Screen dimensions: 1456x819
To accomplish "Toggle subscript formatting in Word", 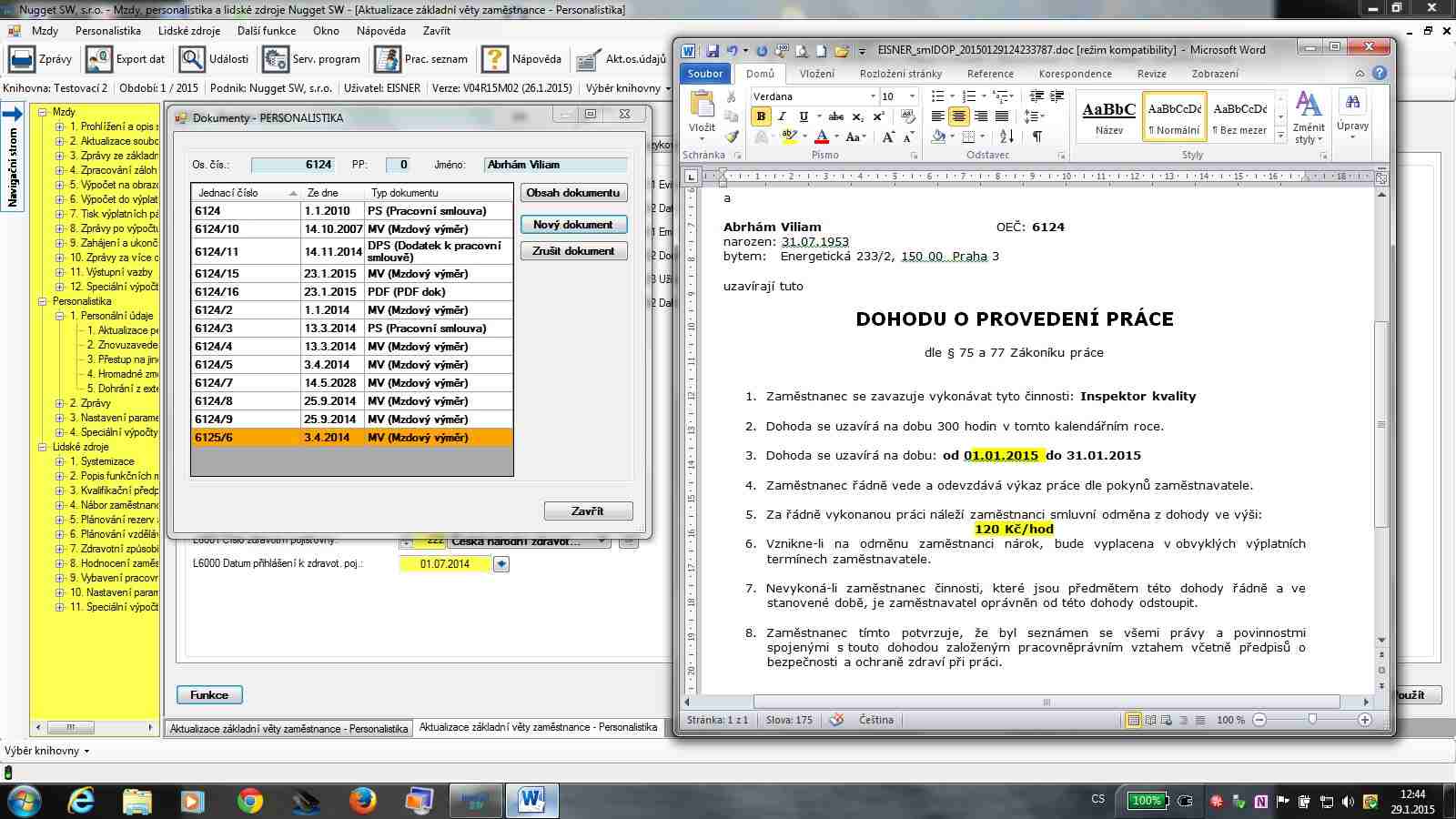I will (x=858, y=116).
